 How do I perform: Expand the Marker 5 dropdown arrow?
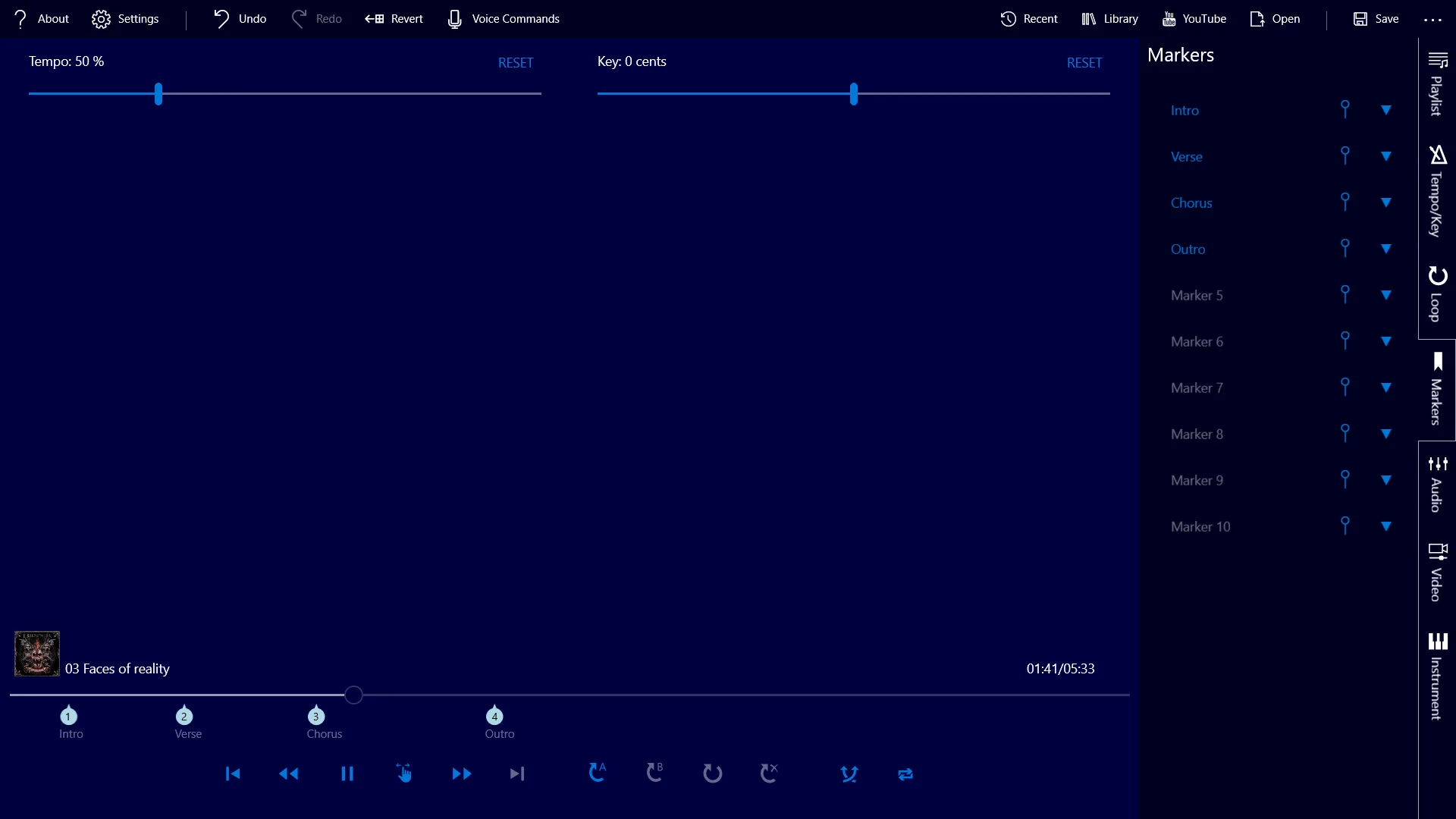[x=1385, y=295]
